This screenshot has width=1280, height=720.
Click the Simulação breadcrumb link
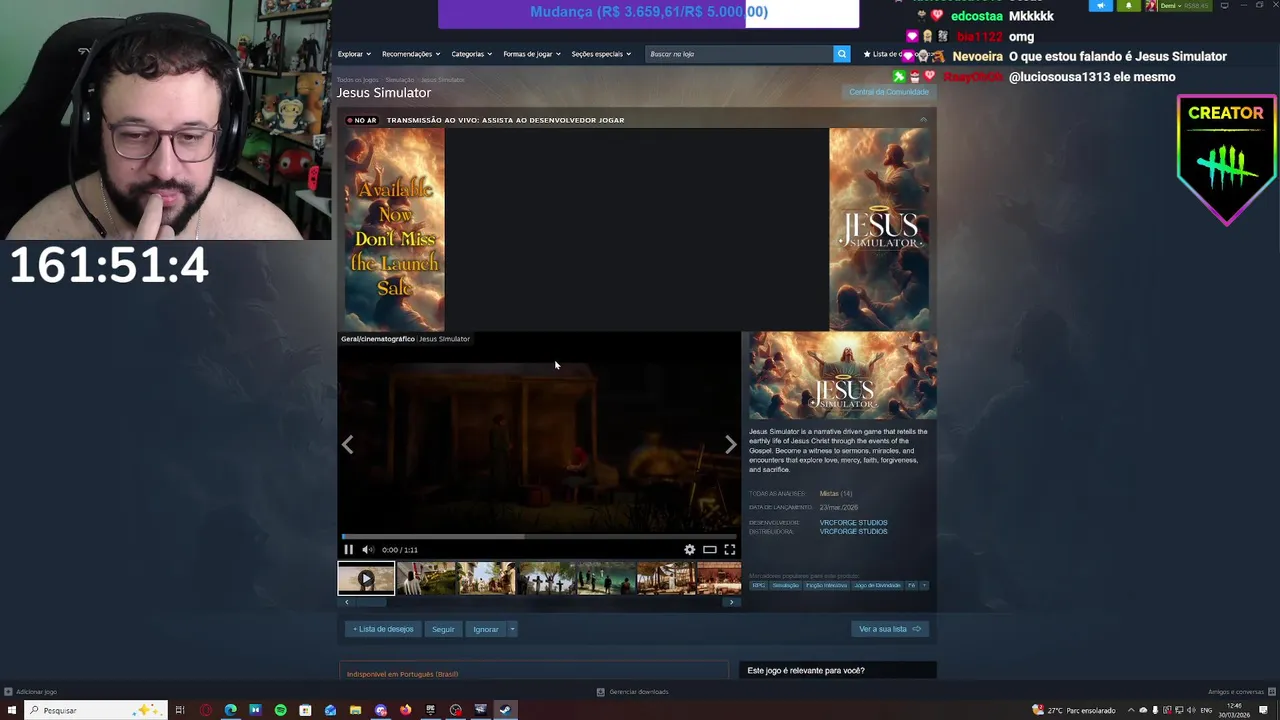(x=399, y=80)
